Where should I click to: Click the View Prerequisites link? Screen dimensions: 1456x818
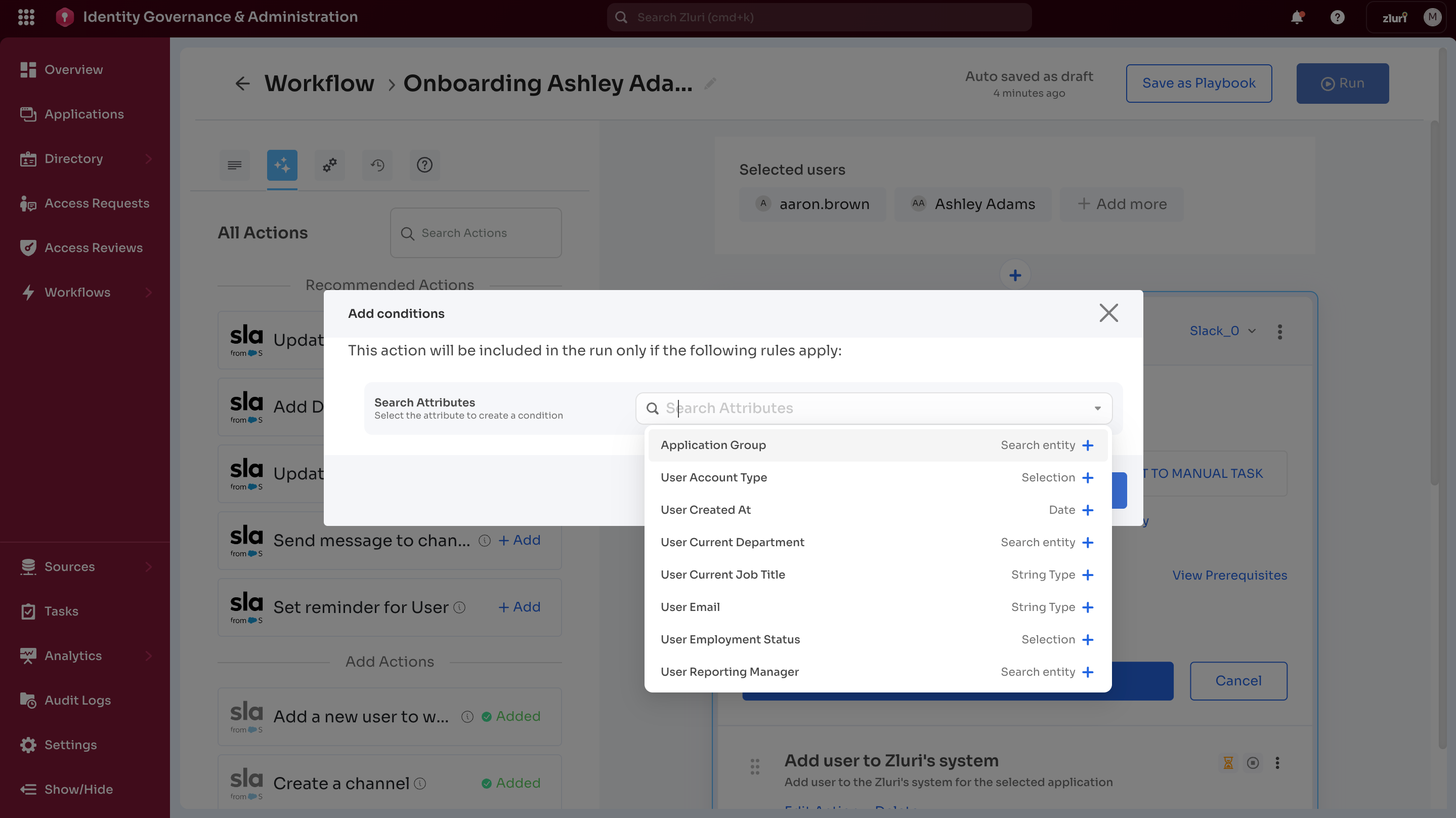(x=1229, y=576)
